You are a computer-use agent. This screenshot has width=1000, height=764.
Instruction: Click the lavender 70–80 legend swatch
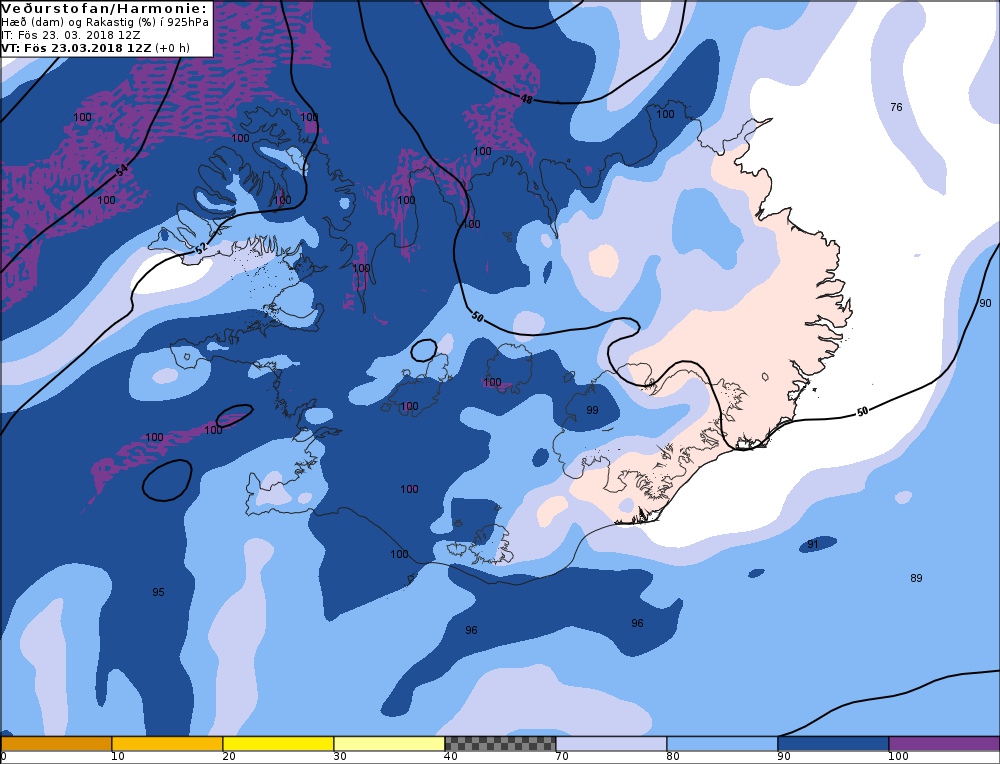click(x=611, y=744)
